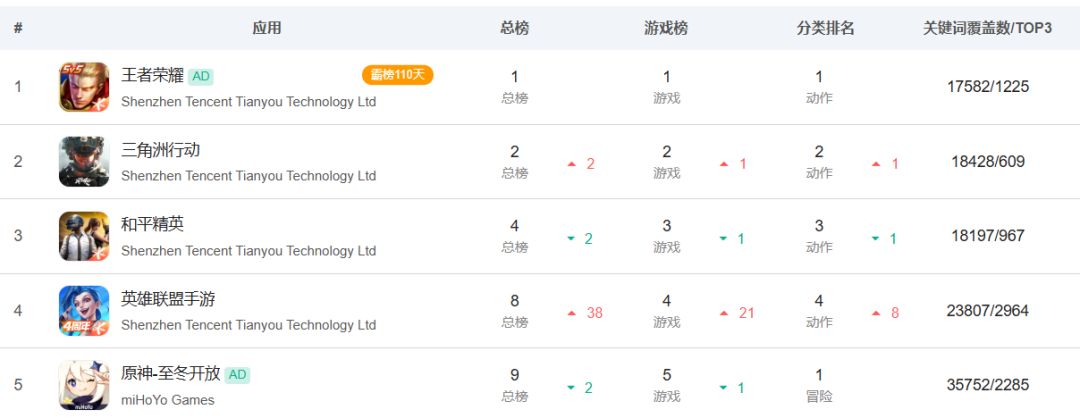Image resolution: width=1080 pixels, height=418 pixels.
Task: Sort by 总榜 column header
Action: (x=515, y=28)
